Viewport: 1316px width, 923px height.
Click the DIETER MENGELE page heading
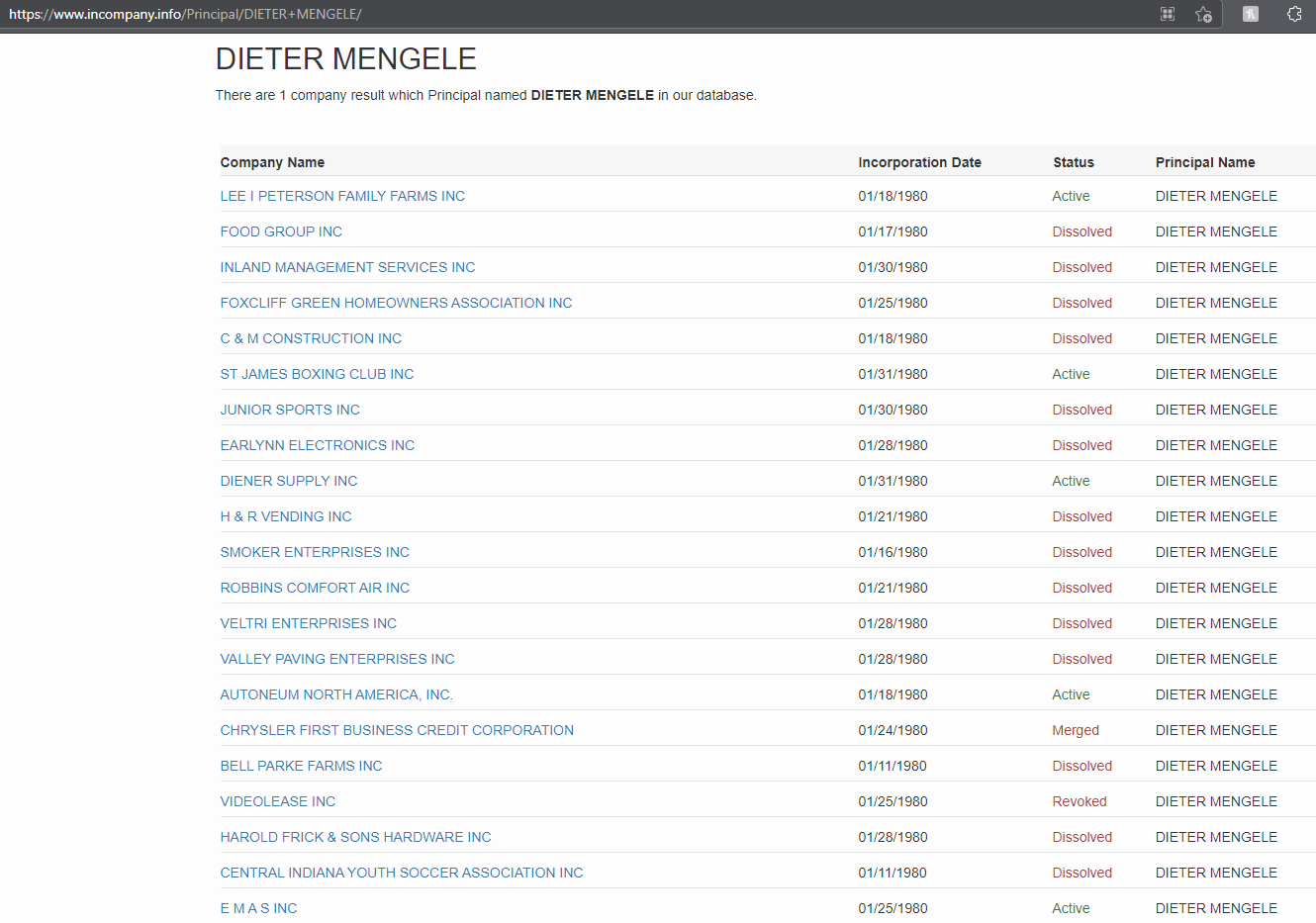[x=346, y=58]
